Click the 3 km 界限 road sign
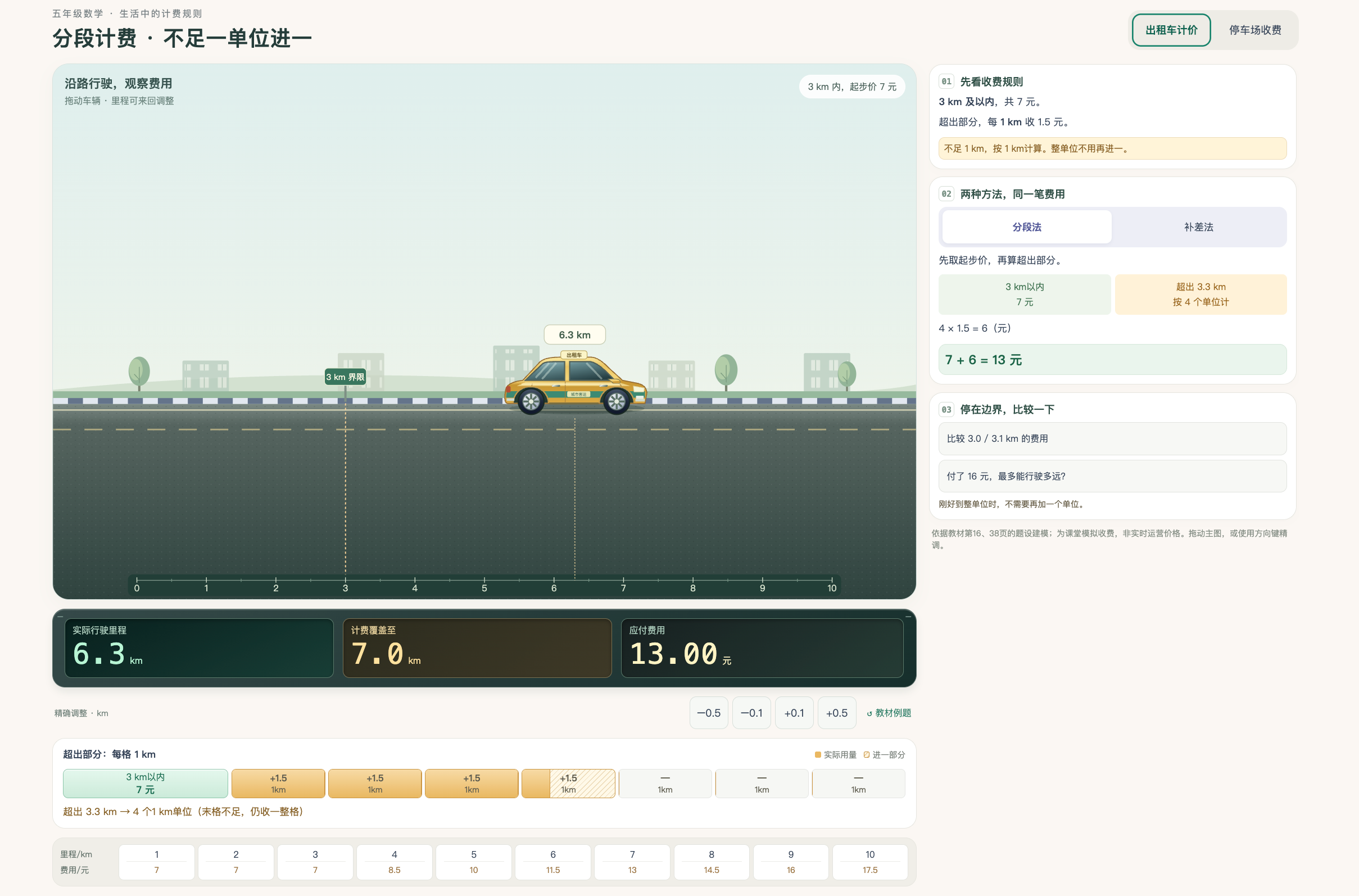The image size is (1359, 896). coord(345,377)
